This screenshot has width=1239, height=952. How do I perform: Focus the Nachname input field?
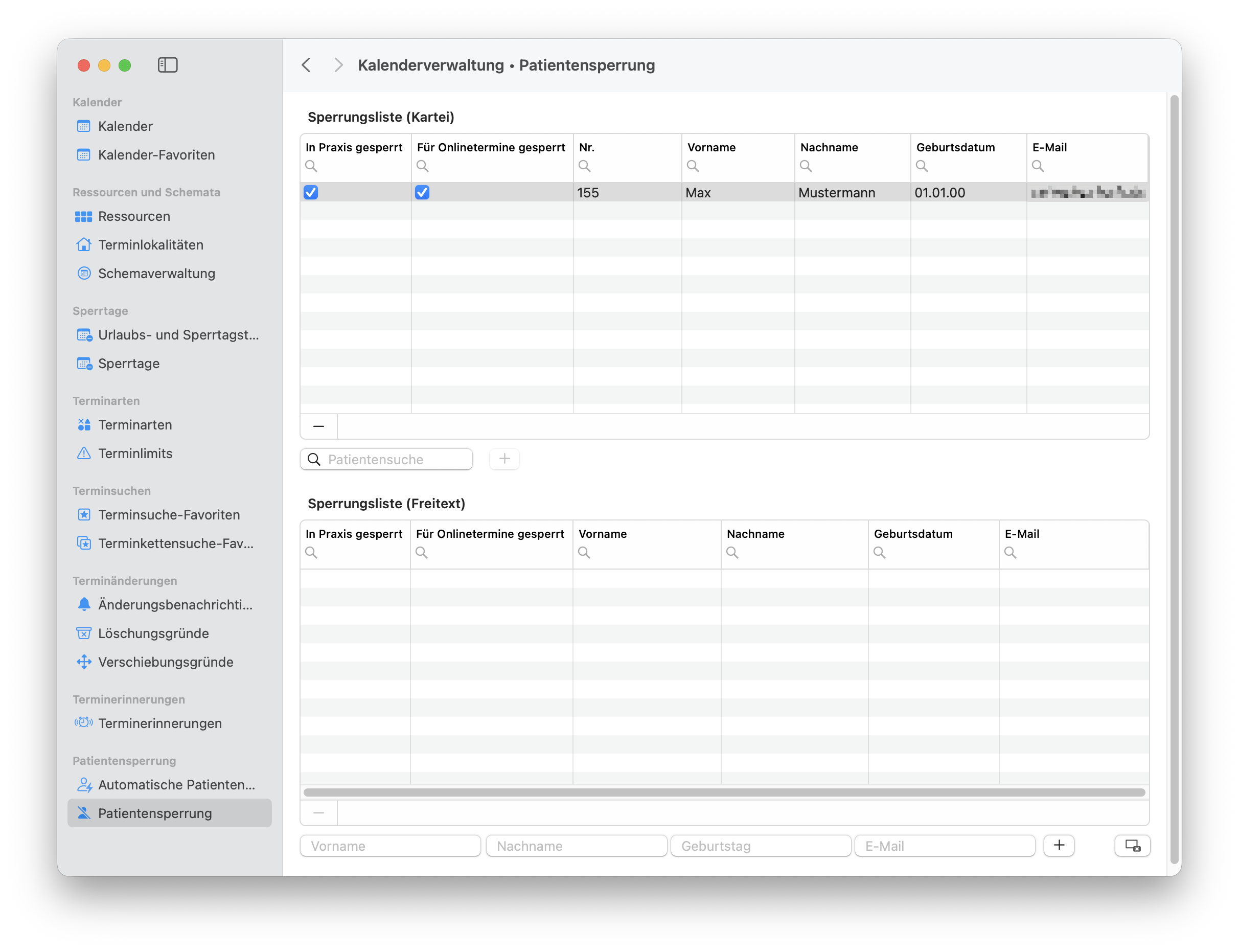[576, 846]
